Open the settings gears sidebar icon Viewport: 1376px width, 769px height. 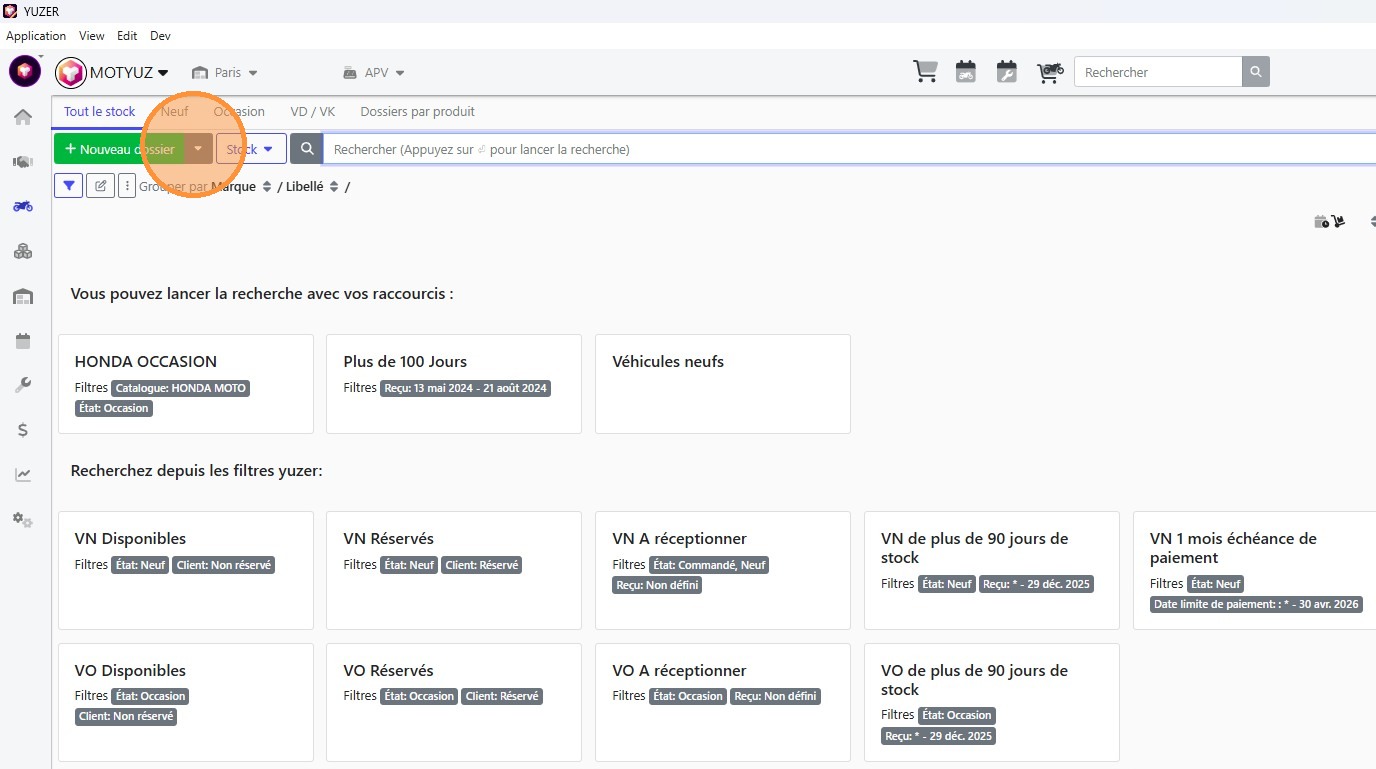pos(23,520)
